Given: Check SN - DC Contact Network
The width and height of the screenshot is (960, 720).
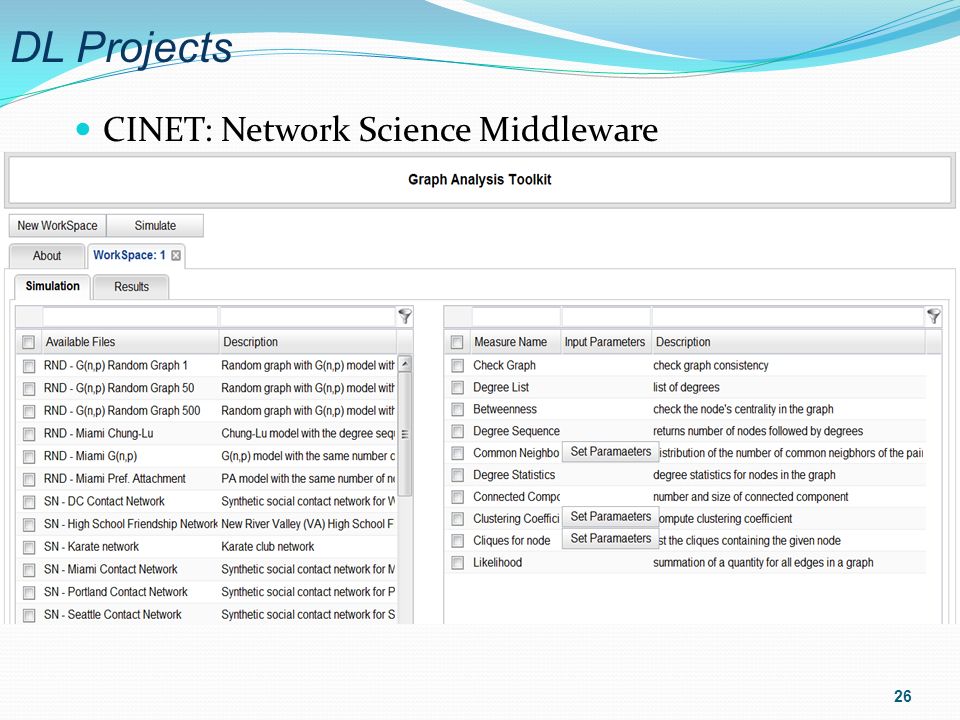Looking at the screenshot, I should (29, 502).
